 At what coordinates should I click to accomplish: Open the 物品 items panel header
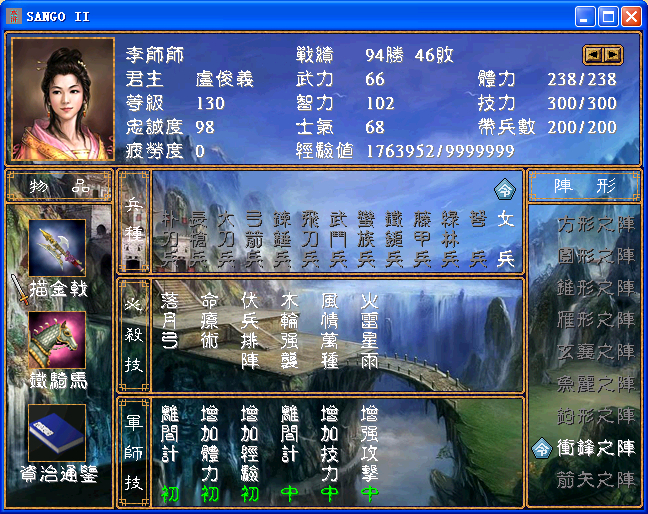coord(59,186)
